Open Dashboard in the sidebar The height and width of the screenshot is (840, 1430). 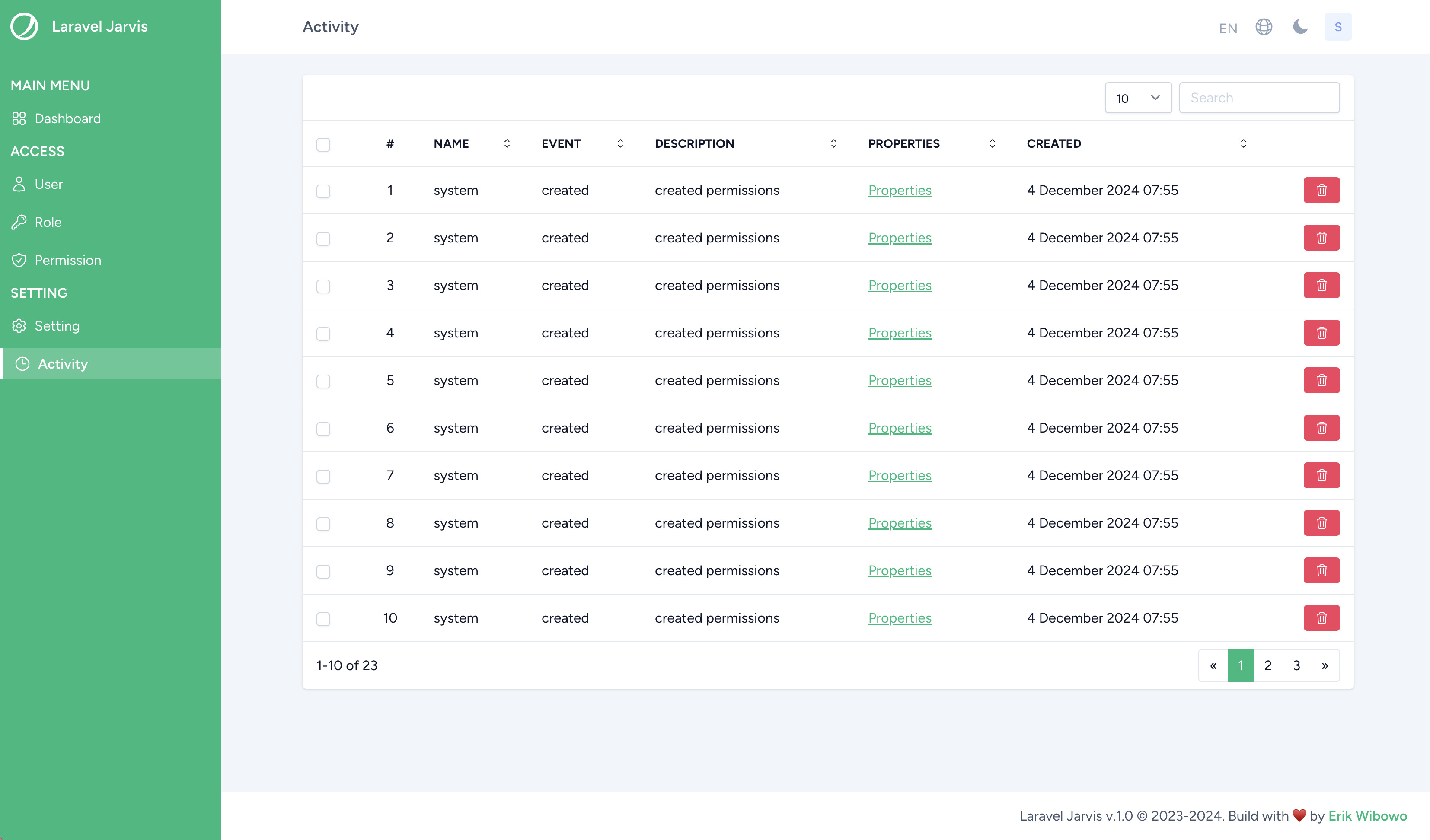click(67, 118)
